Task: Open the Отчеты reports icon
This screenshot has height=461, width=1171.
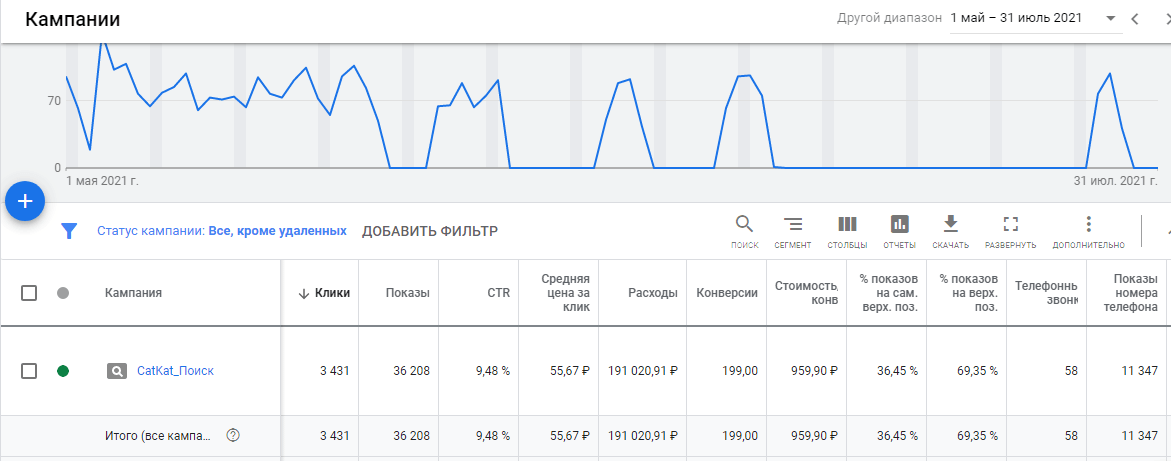Action: (900, 225)
